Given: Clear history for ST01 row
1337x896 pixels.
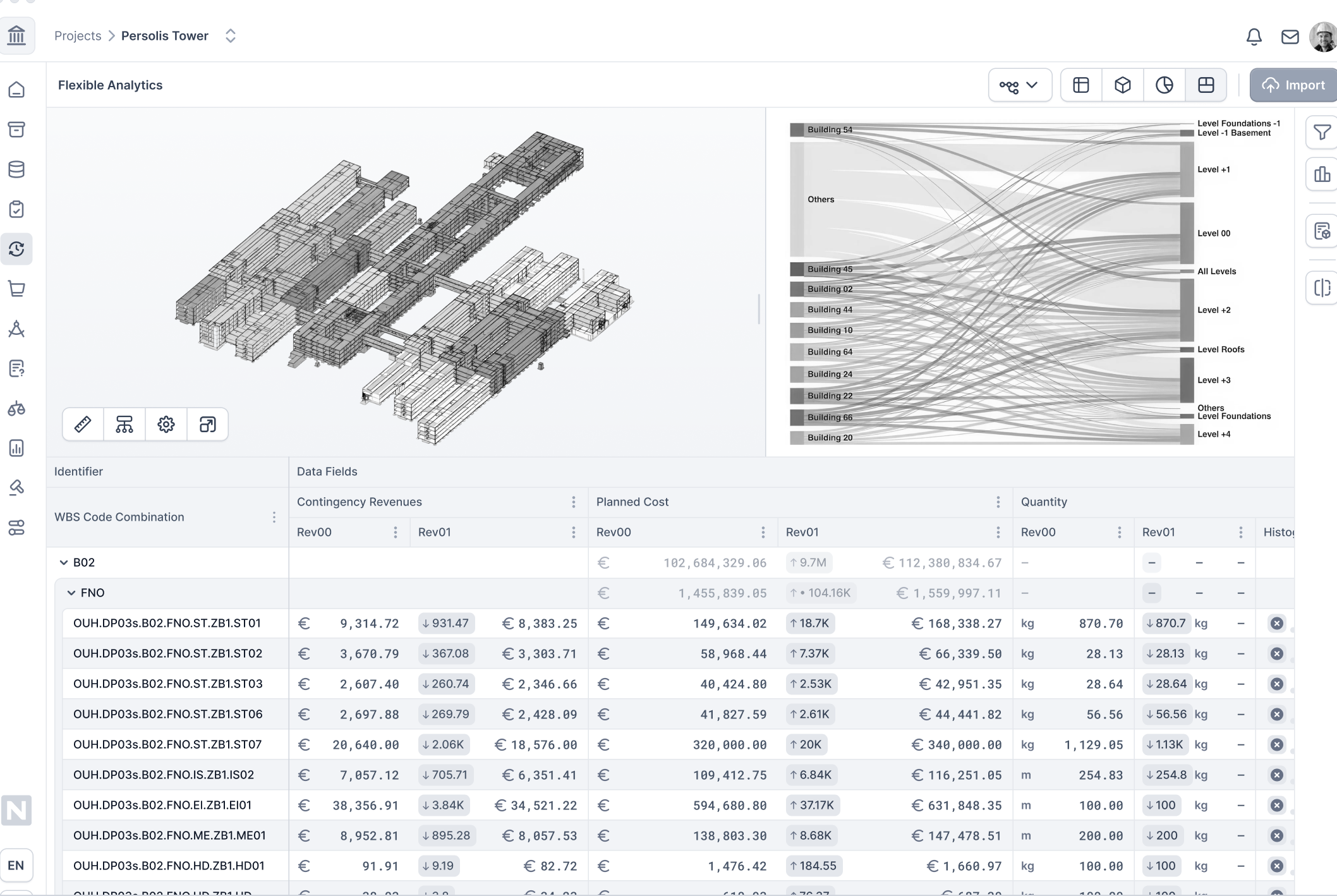Looking at the screenshot, I should pyautogui.click(x=1277, y=624).
